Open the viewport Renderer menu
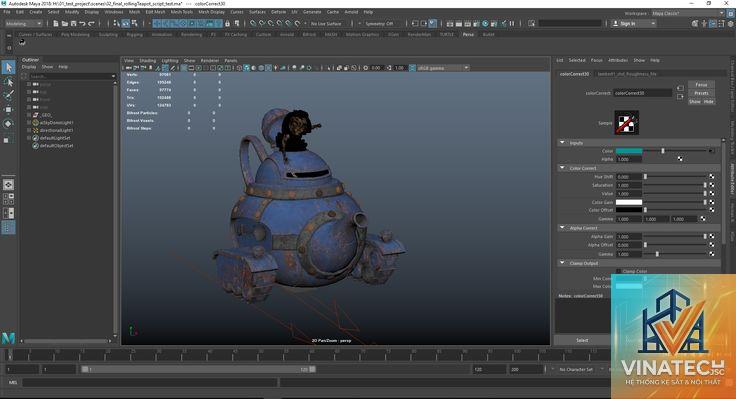The image size is (736, 399). (210, 61)
